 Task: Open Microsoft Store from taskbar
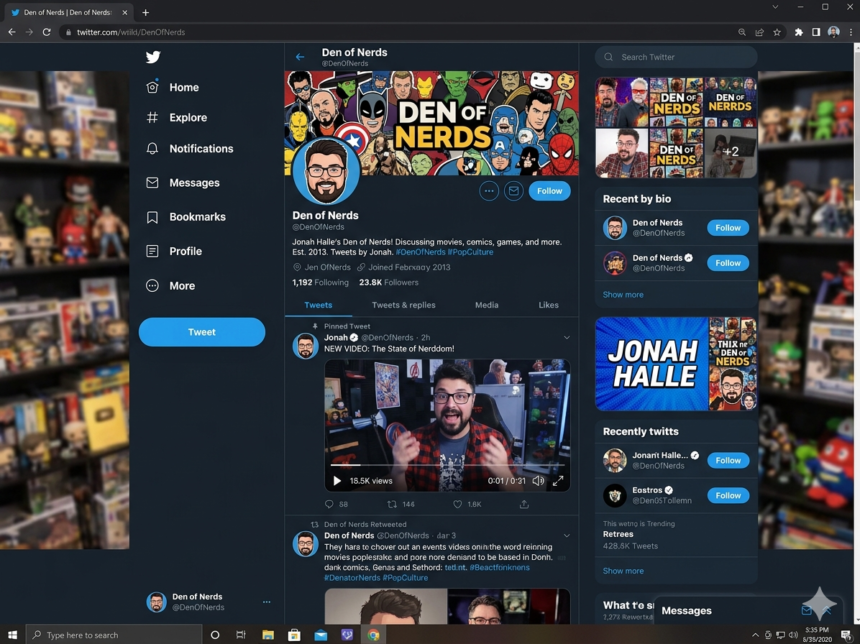[294, 635]
